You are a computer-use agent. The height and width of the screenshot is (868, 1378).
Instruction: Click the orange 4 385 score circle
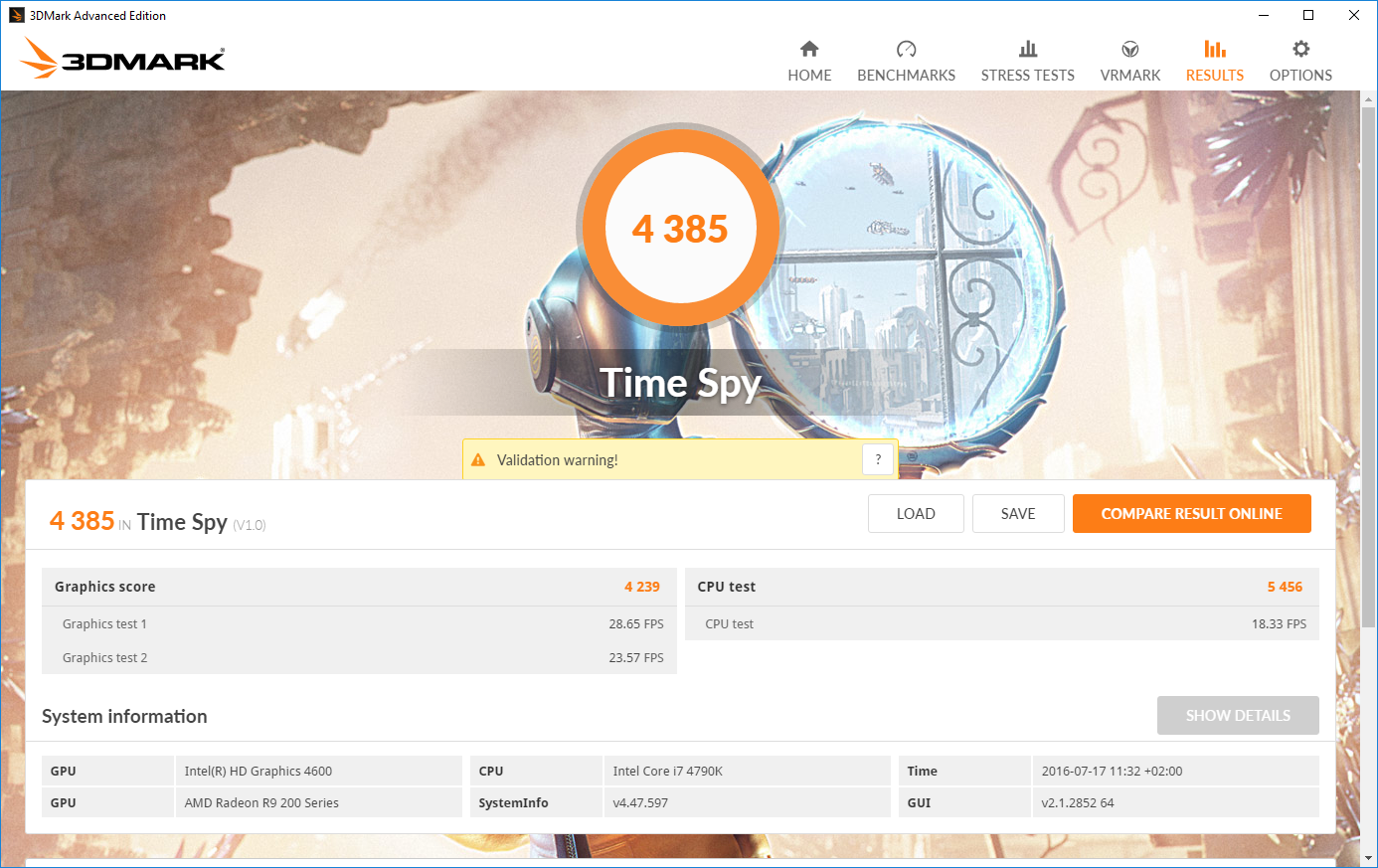click(x=680, y=228)
